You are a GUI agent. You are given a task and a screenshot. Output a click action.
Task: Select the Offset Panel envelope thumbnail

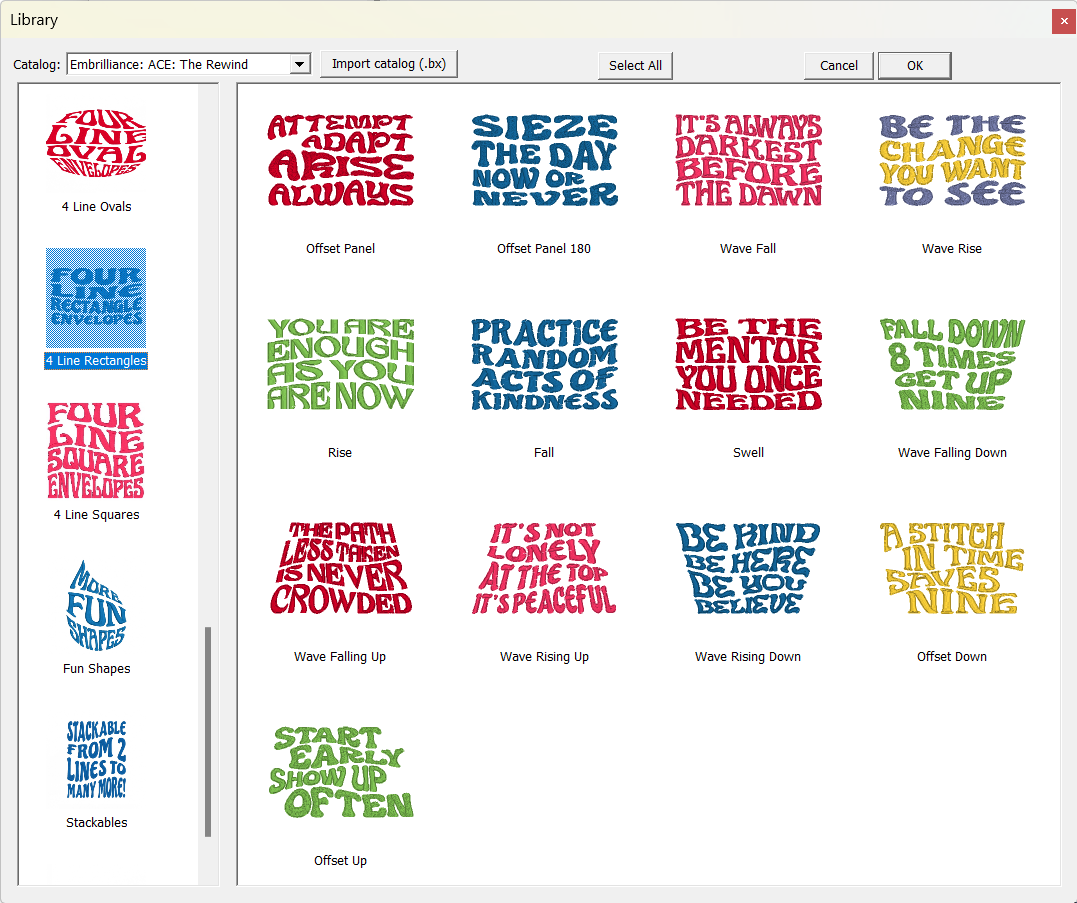[x=340, y=161]
